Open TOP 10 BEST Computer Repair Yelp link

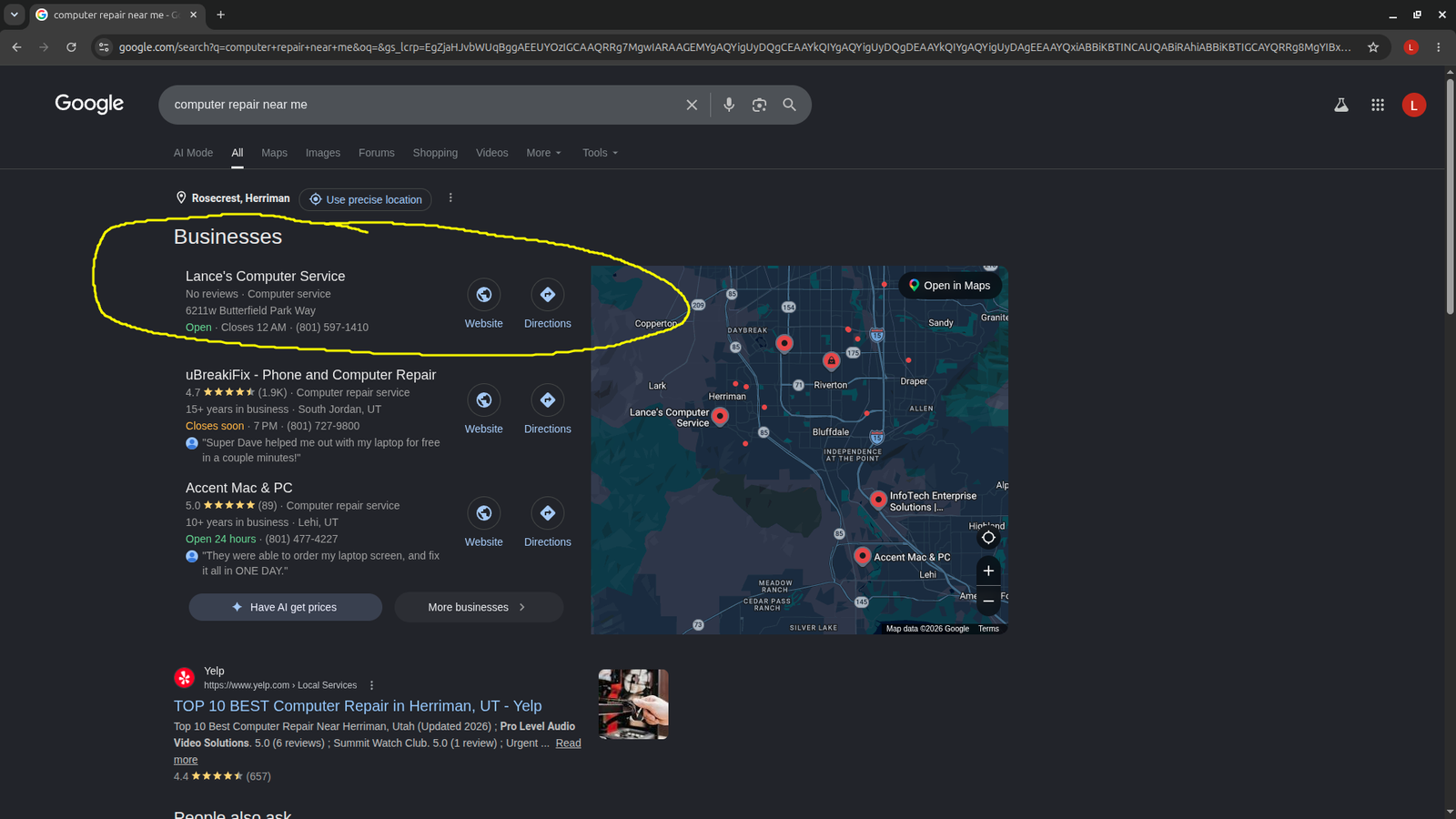pyautogui.click(x=358, y=706)
